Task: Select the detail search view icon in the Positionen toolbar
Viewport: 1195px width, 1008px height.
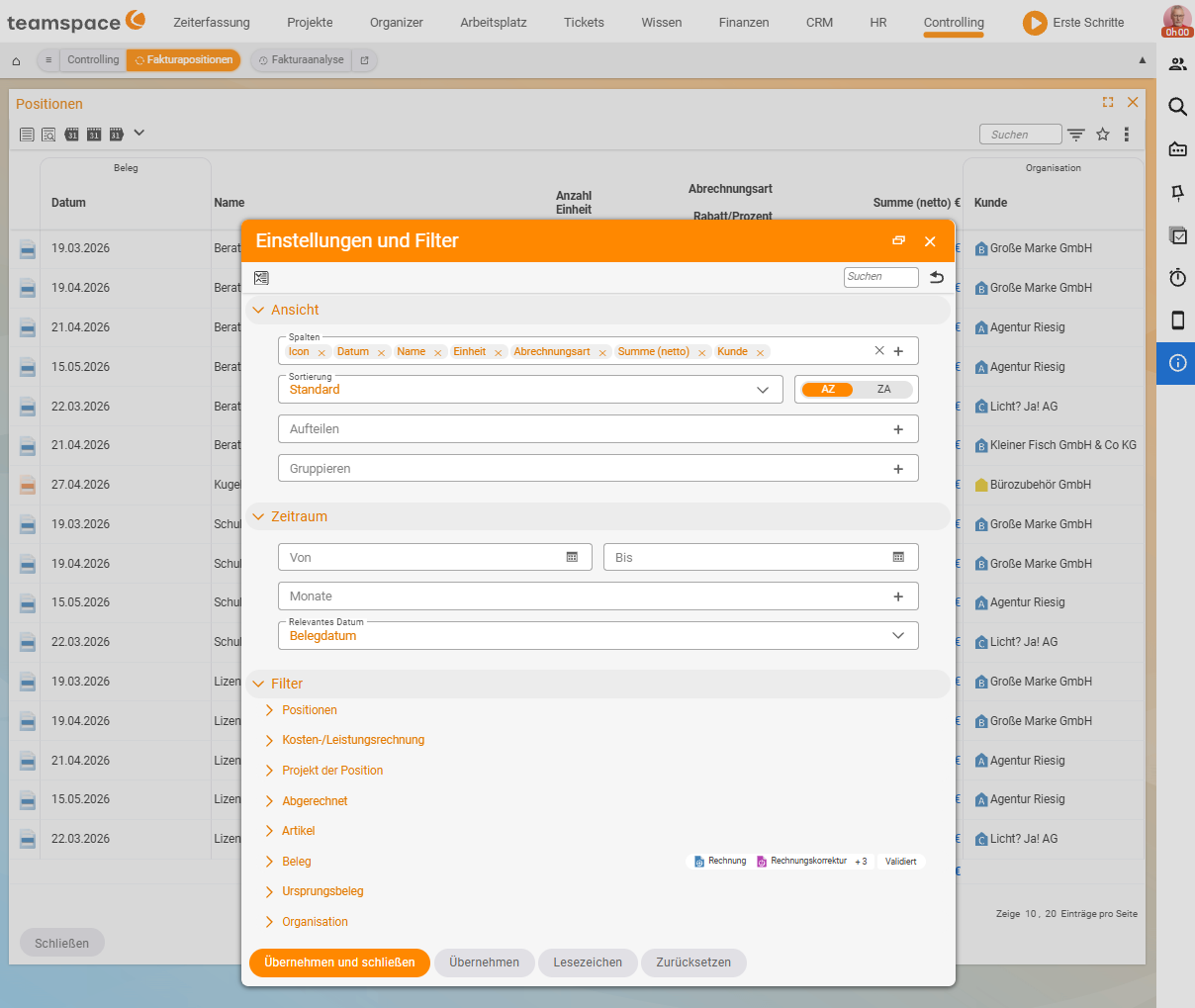Action: (x=48, y=135)
